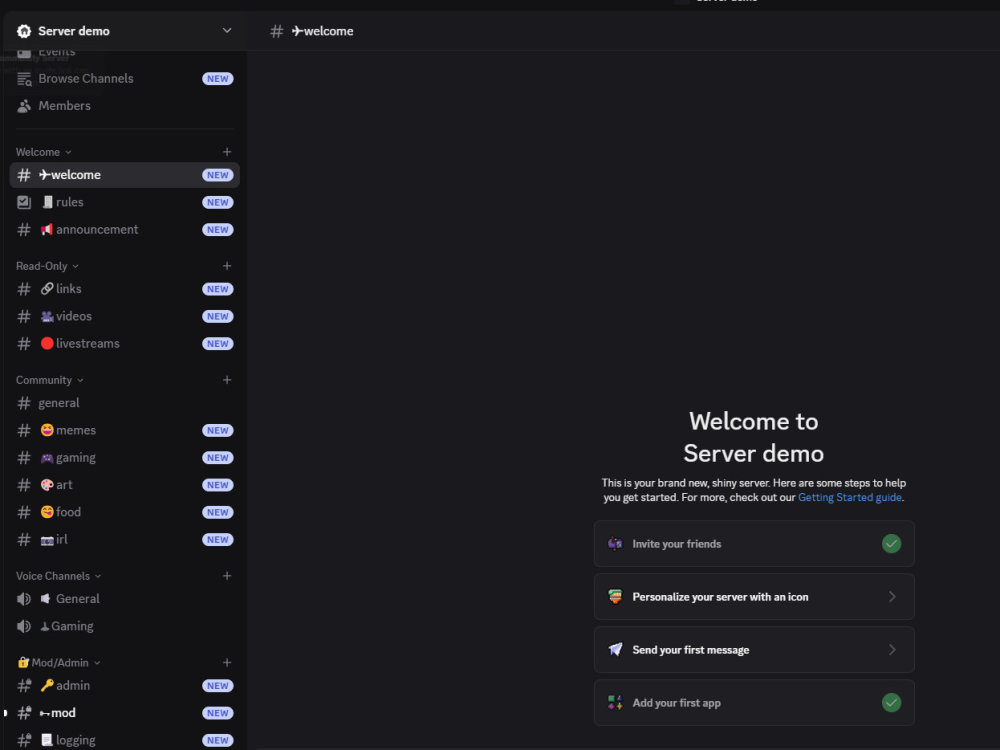Open the art channel
Viewport: 1000px width, 750px height.
[x=124, y=485]
